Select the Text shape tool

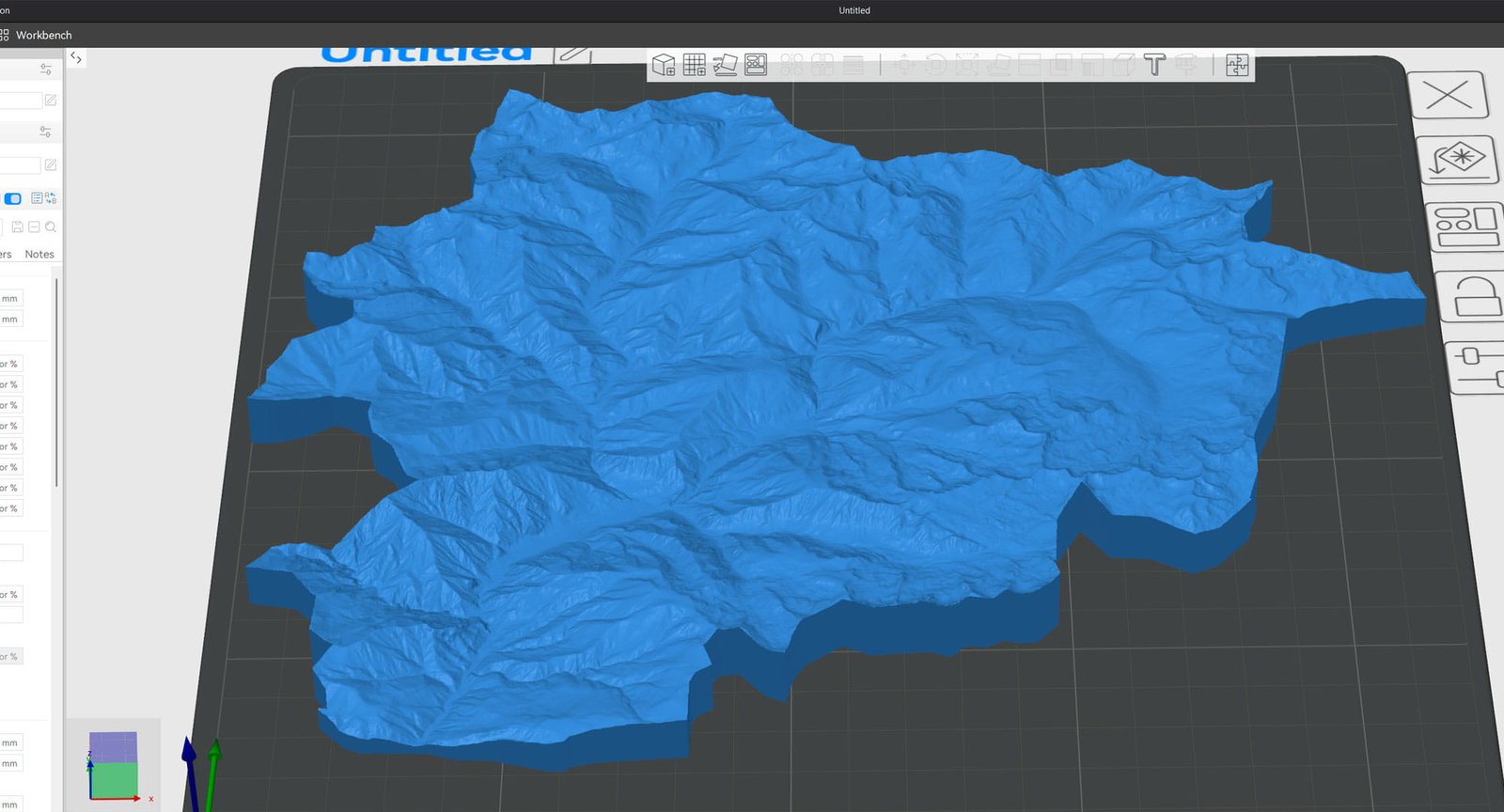[x=1154, y=65]
